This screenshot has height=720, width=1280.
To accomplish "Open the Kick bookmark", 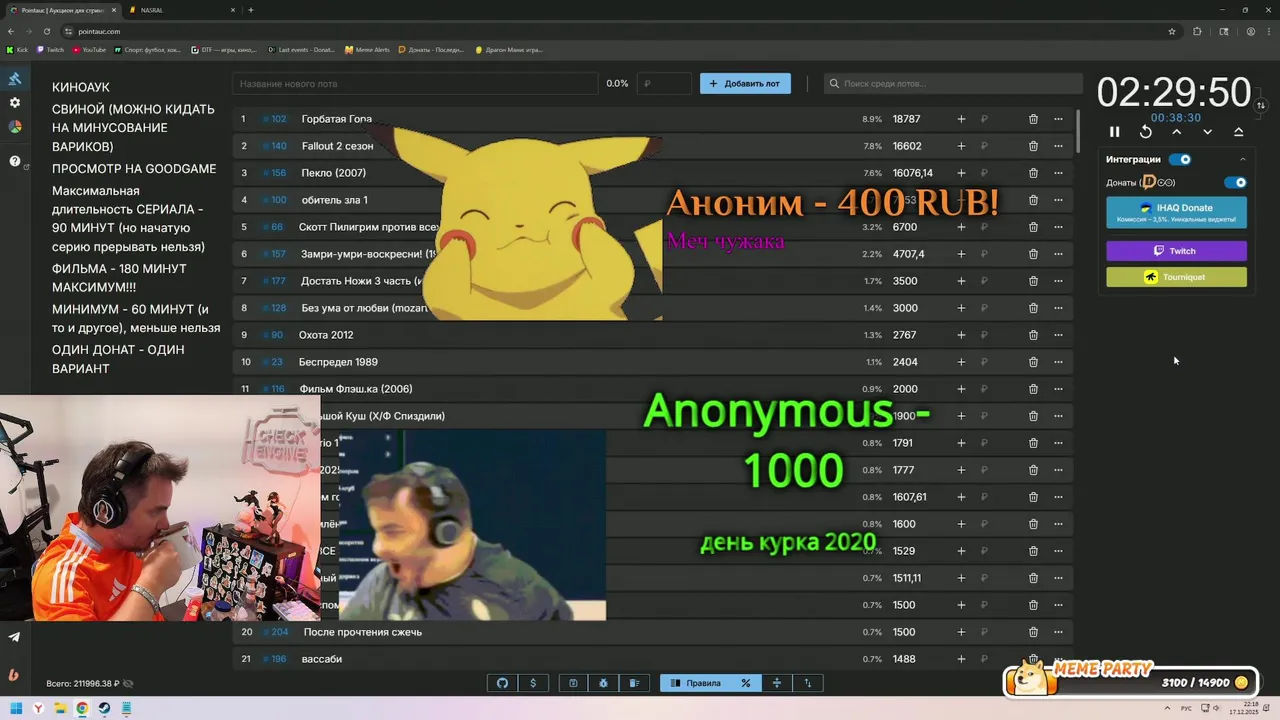I will [x=18, y=49].
